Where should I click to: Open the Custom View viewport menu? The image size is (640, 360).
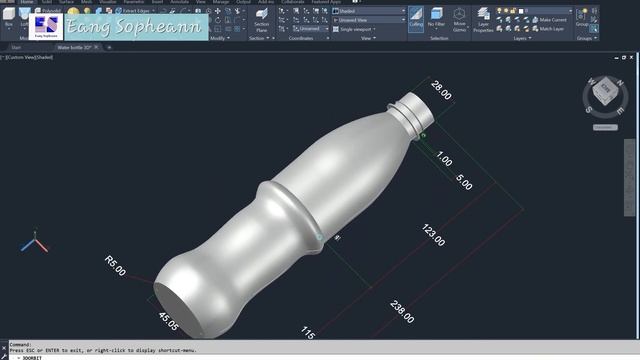click(x=21, y=58)
